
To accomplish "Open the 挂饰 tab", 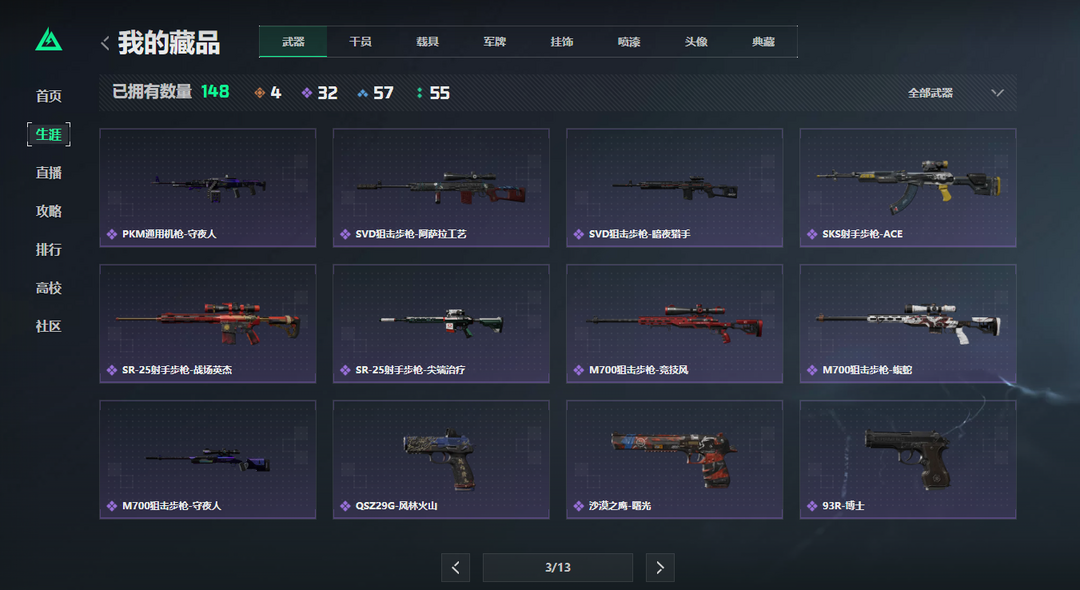I will [561, 41].
